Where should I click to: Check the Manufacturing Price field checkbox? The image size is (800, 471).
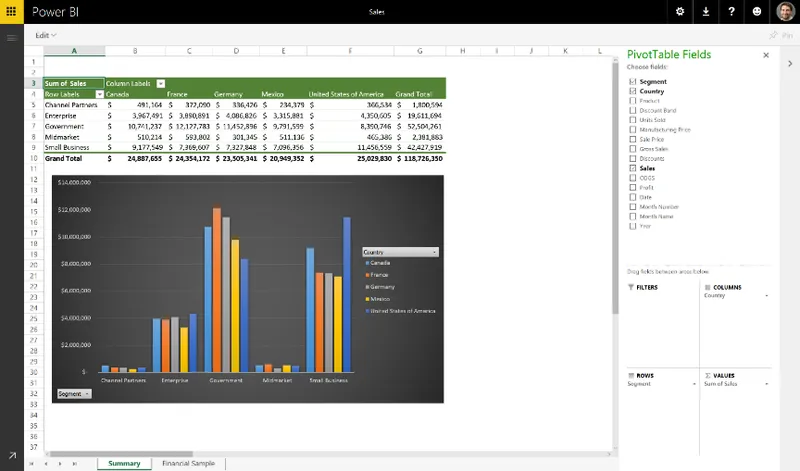[x=633, y=130]
